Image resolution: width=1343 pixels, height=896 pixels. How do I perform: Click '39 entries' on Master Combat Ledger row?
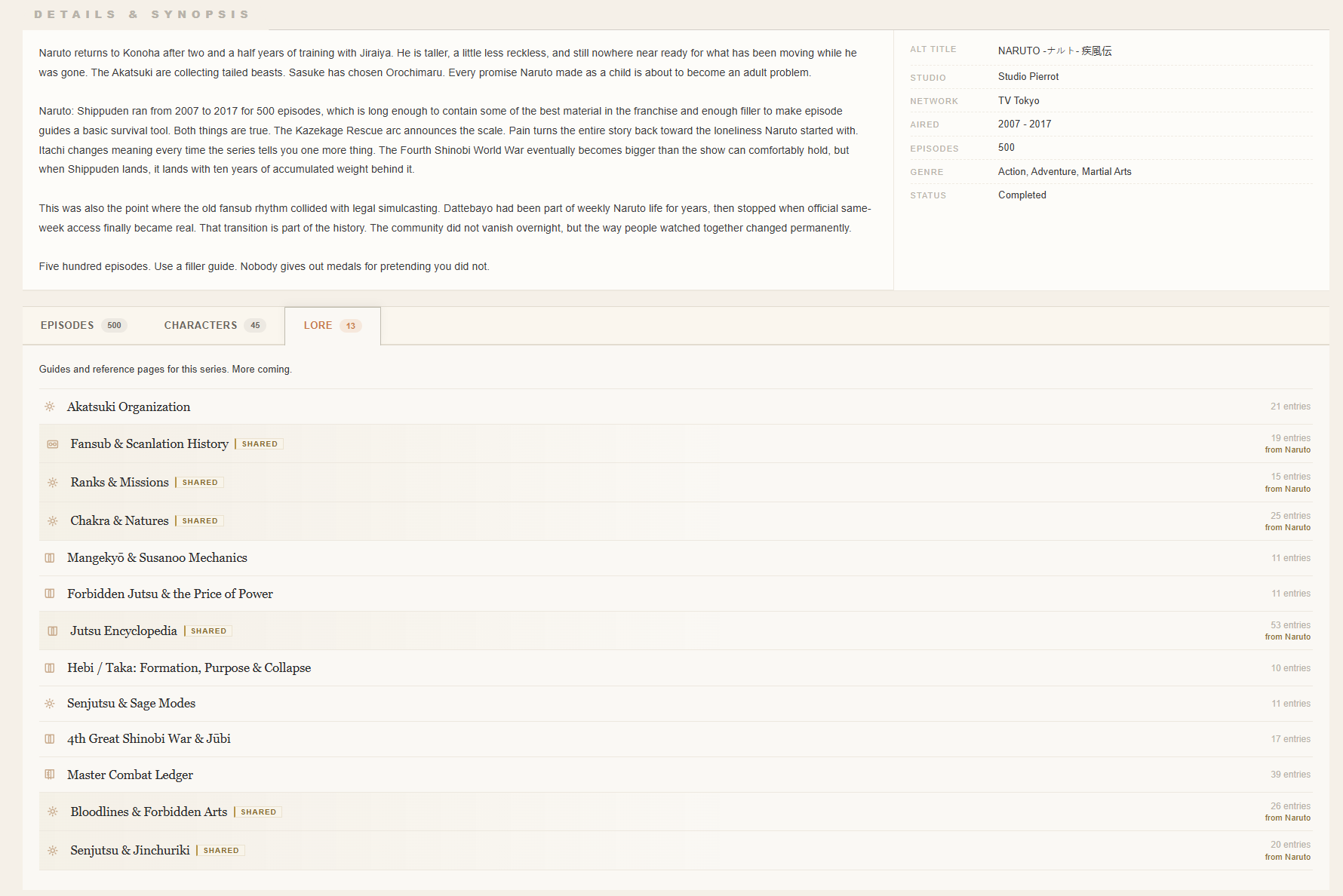point(1290,775)
